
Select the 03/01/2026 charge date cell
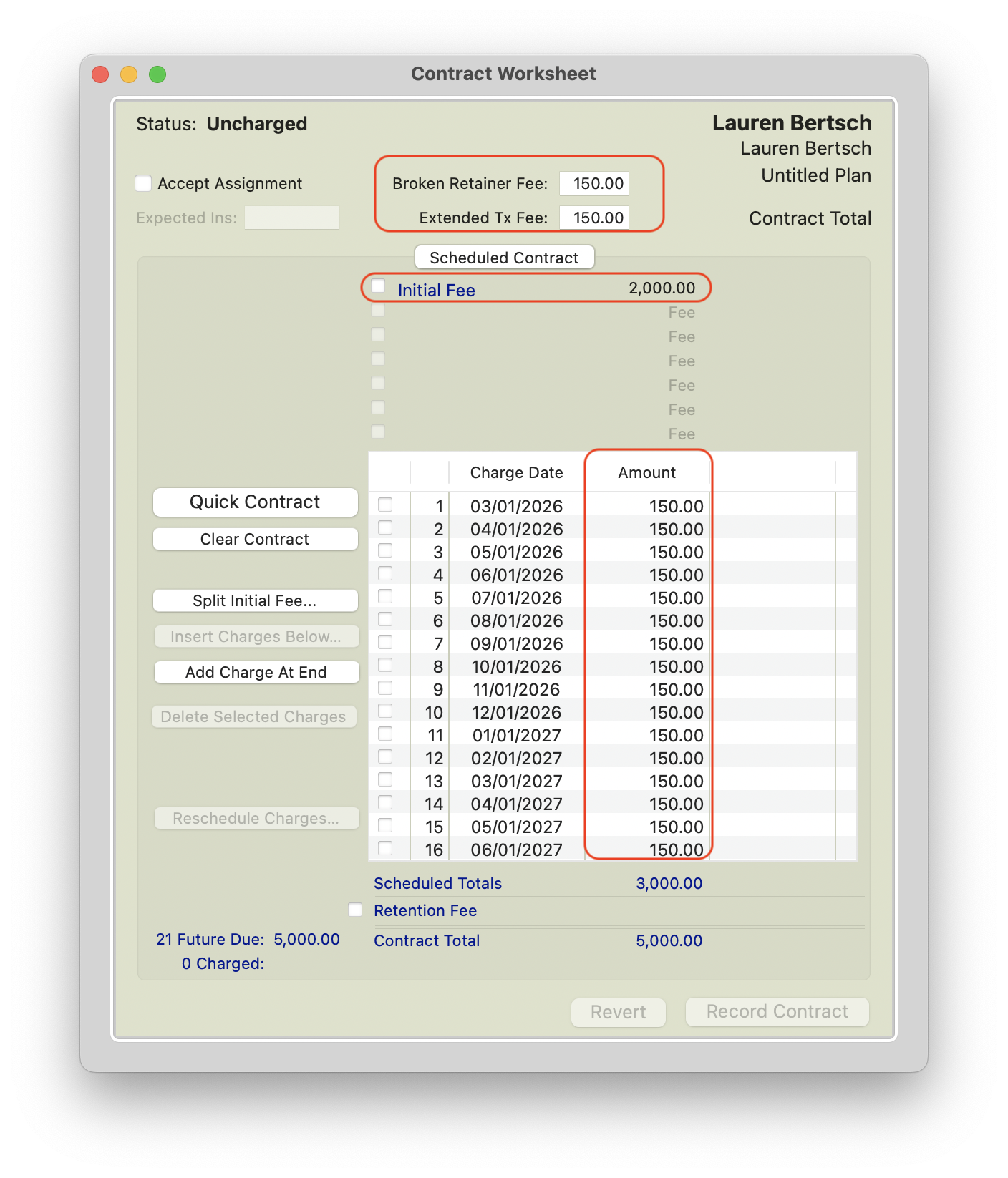click(x=517, y=506)
